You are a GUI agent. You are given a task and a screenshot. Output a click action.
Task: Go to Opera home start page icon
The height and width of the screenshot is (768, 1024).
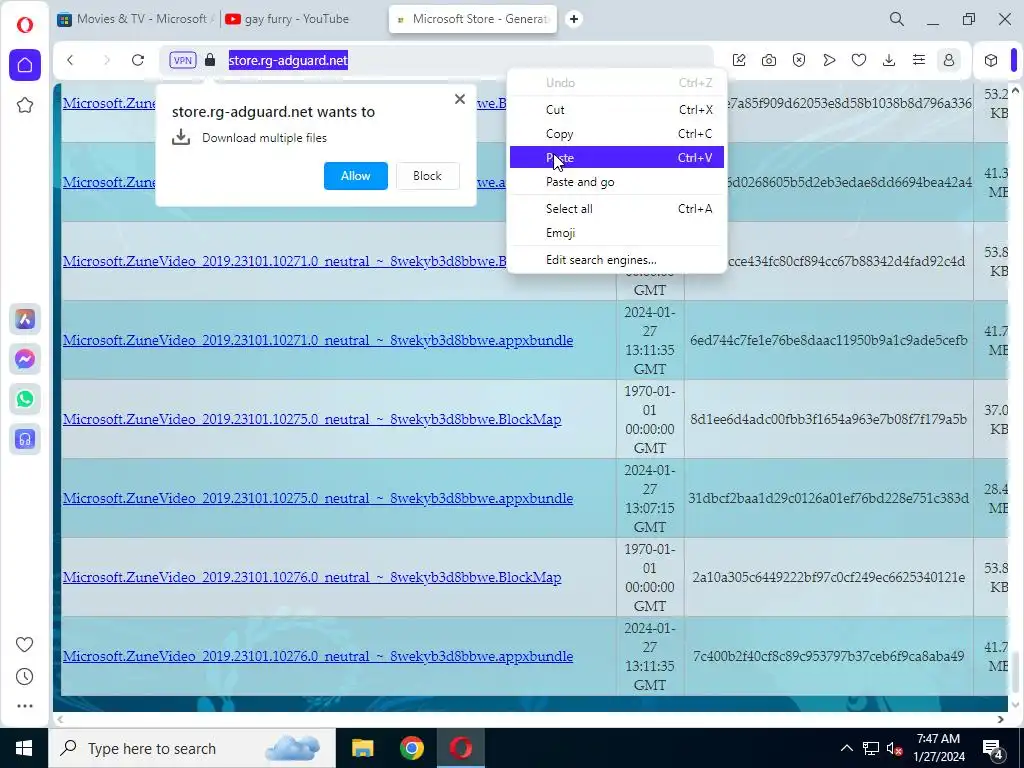[x=25, y=65]
